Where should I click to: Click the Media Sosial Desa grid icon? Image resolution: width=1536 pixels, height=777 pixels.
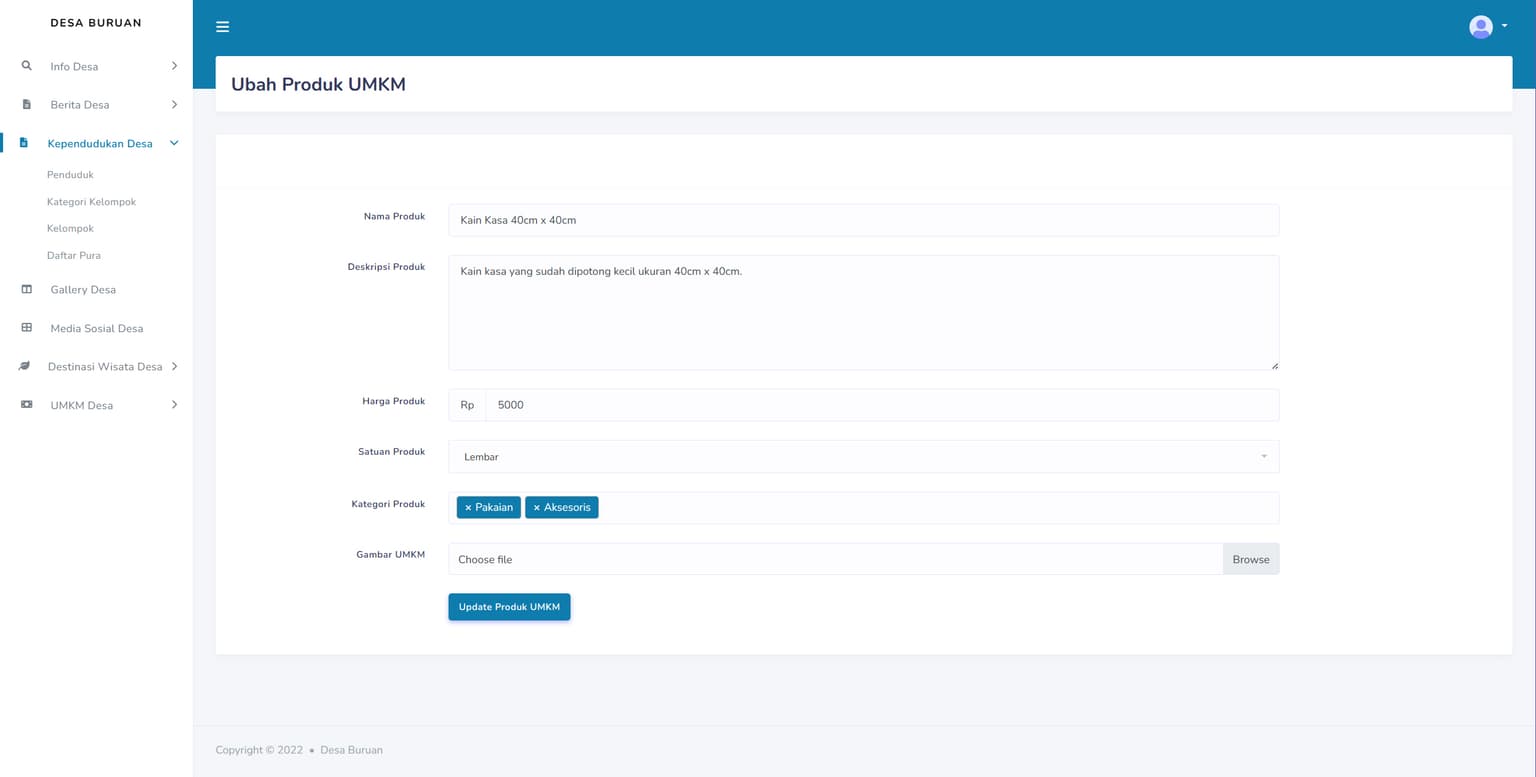click(26, 328)
